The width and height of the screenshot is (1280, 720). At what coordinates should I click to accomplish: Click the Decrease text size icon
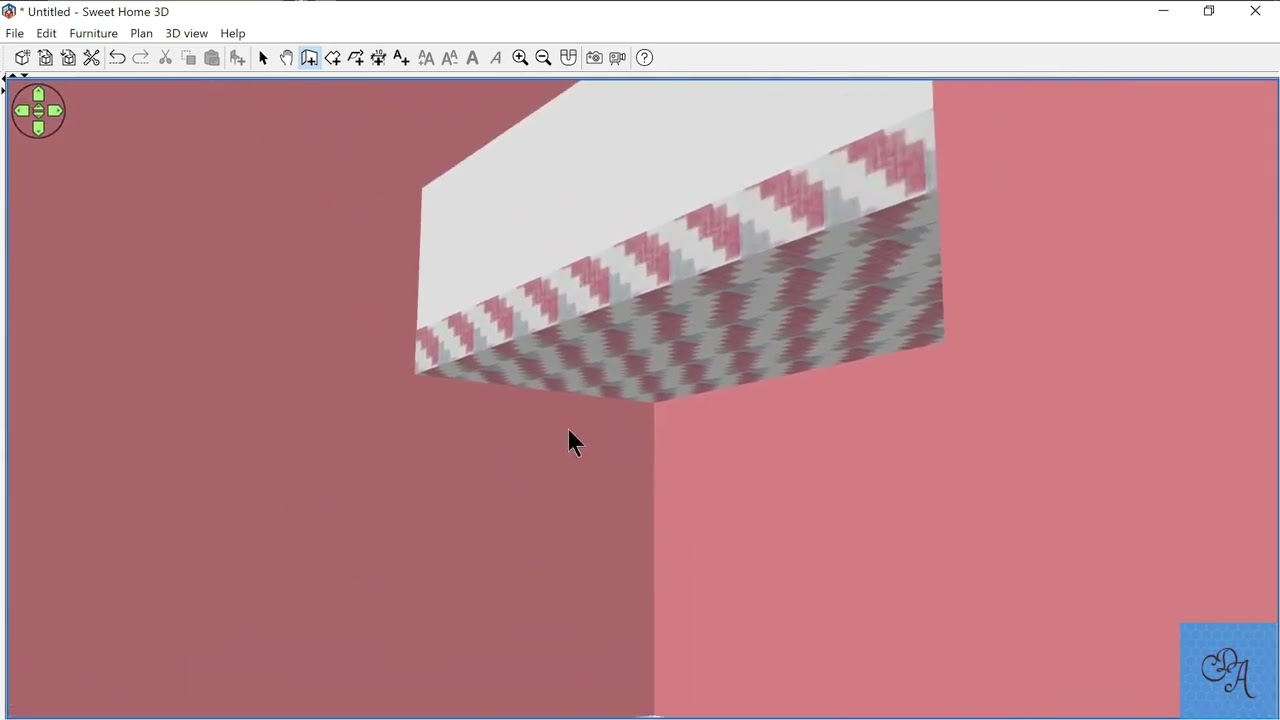(x=449, y=58)
